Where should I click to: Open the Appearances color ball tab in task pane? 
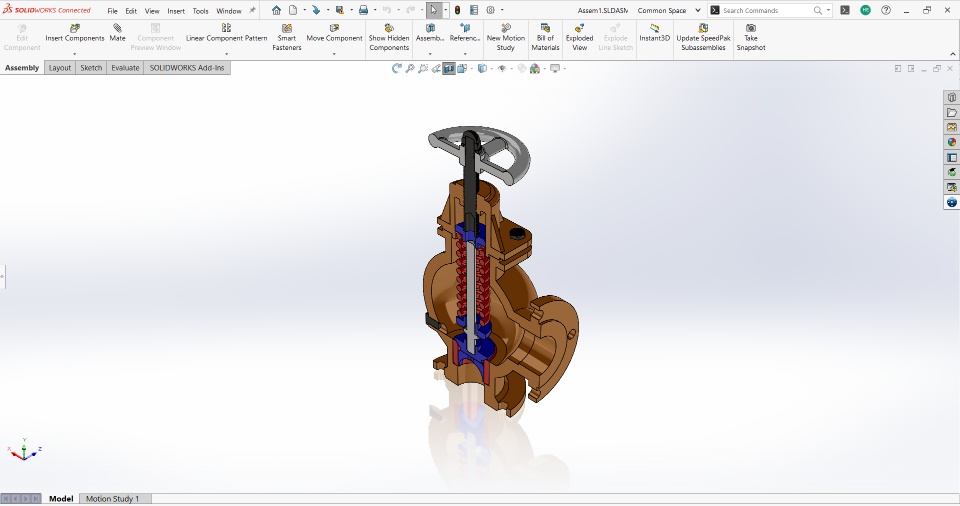point(951,142)
